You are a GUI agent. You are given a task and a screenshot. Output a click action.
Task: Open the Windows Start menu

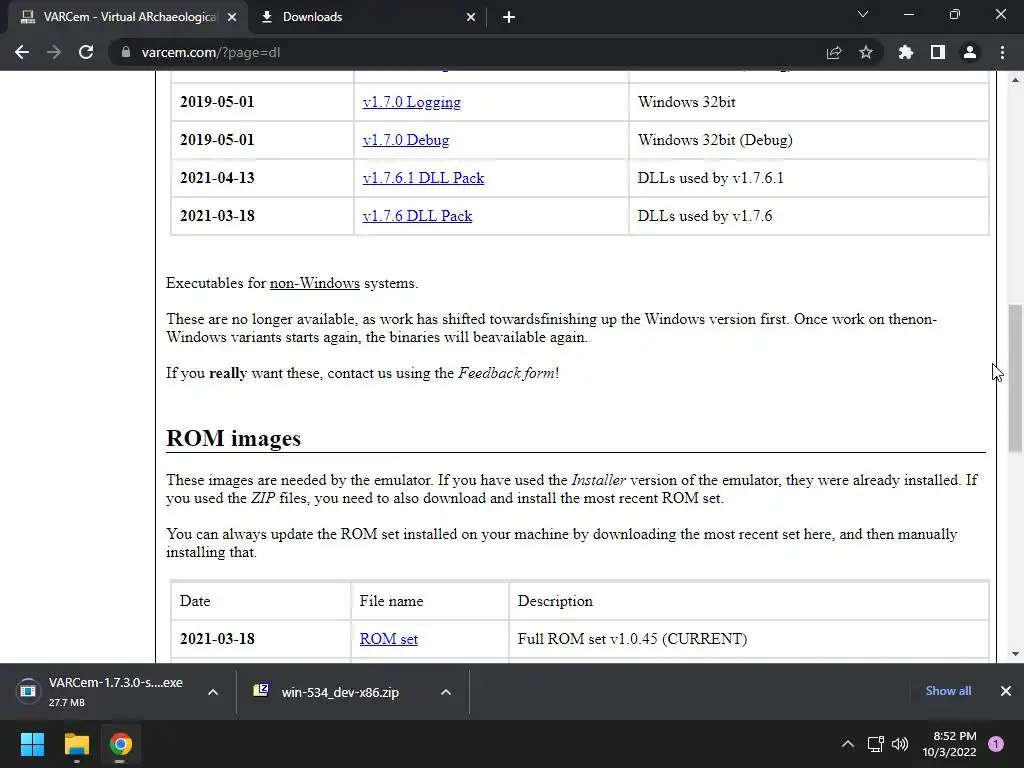[32, 744]
